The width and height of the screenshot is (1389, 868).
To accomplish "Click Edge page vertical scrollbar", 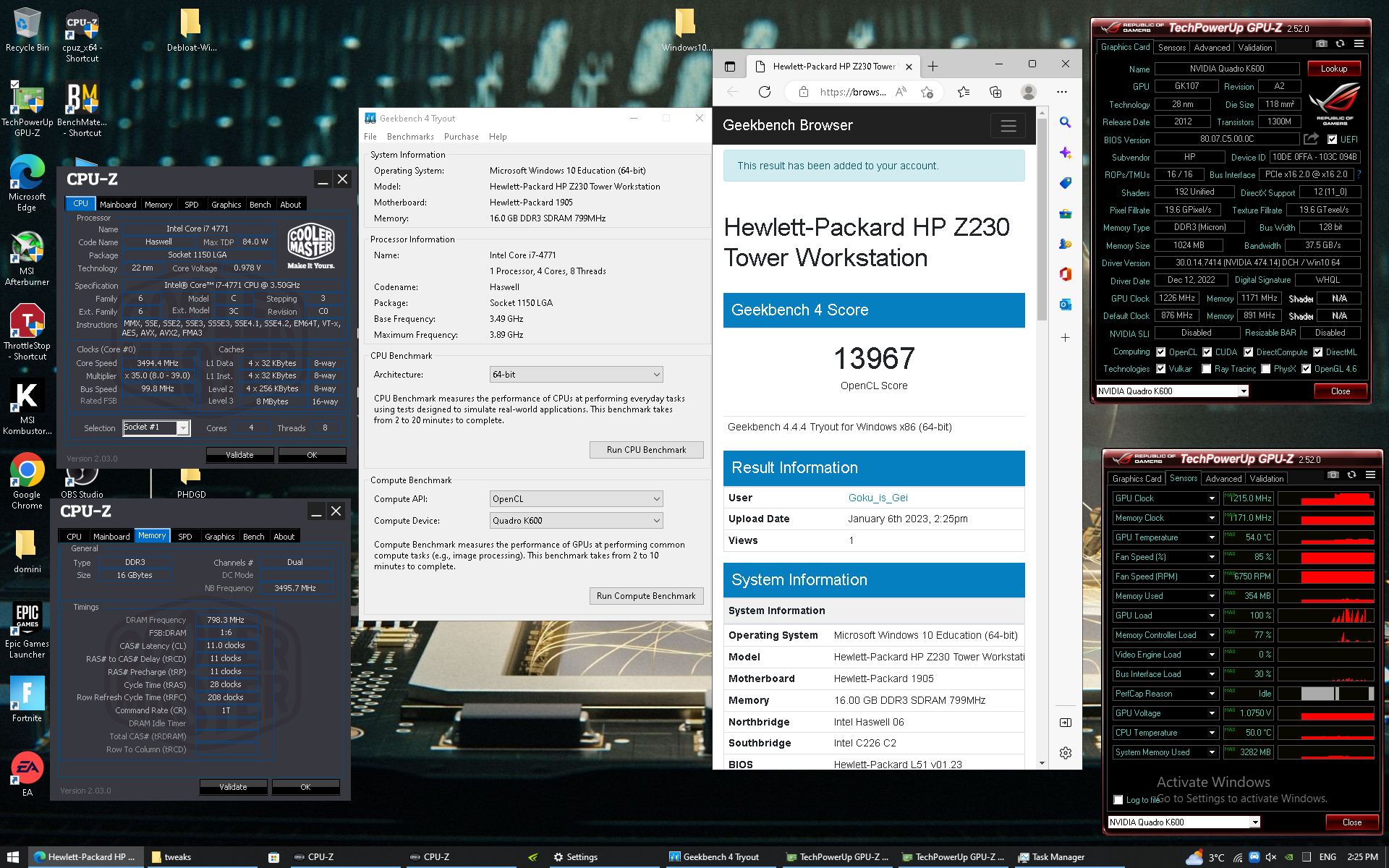I will pos(1042,218).
